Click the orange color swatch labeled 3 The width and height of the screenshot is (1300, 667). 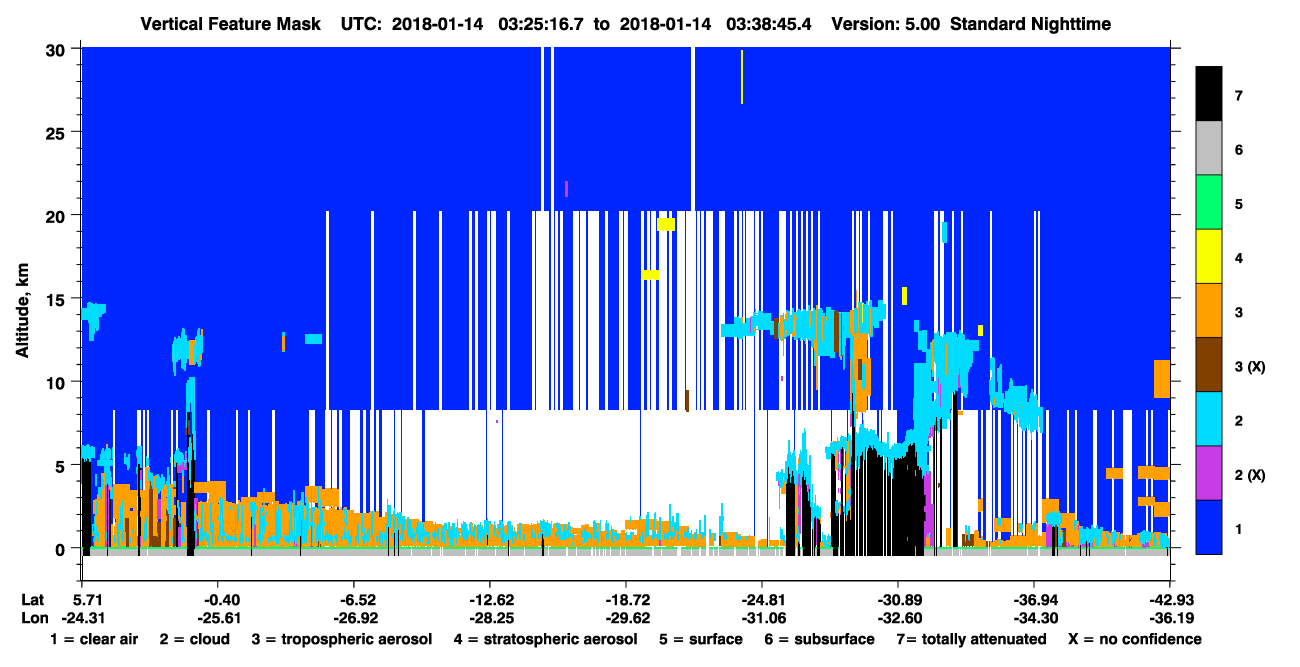click(1209, 311)
